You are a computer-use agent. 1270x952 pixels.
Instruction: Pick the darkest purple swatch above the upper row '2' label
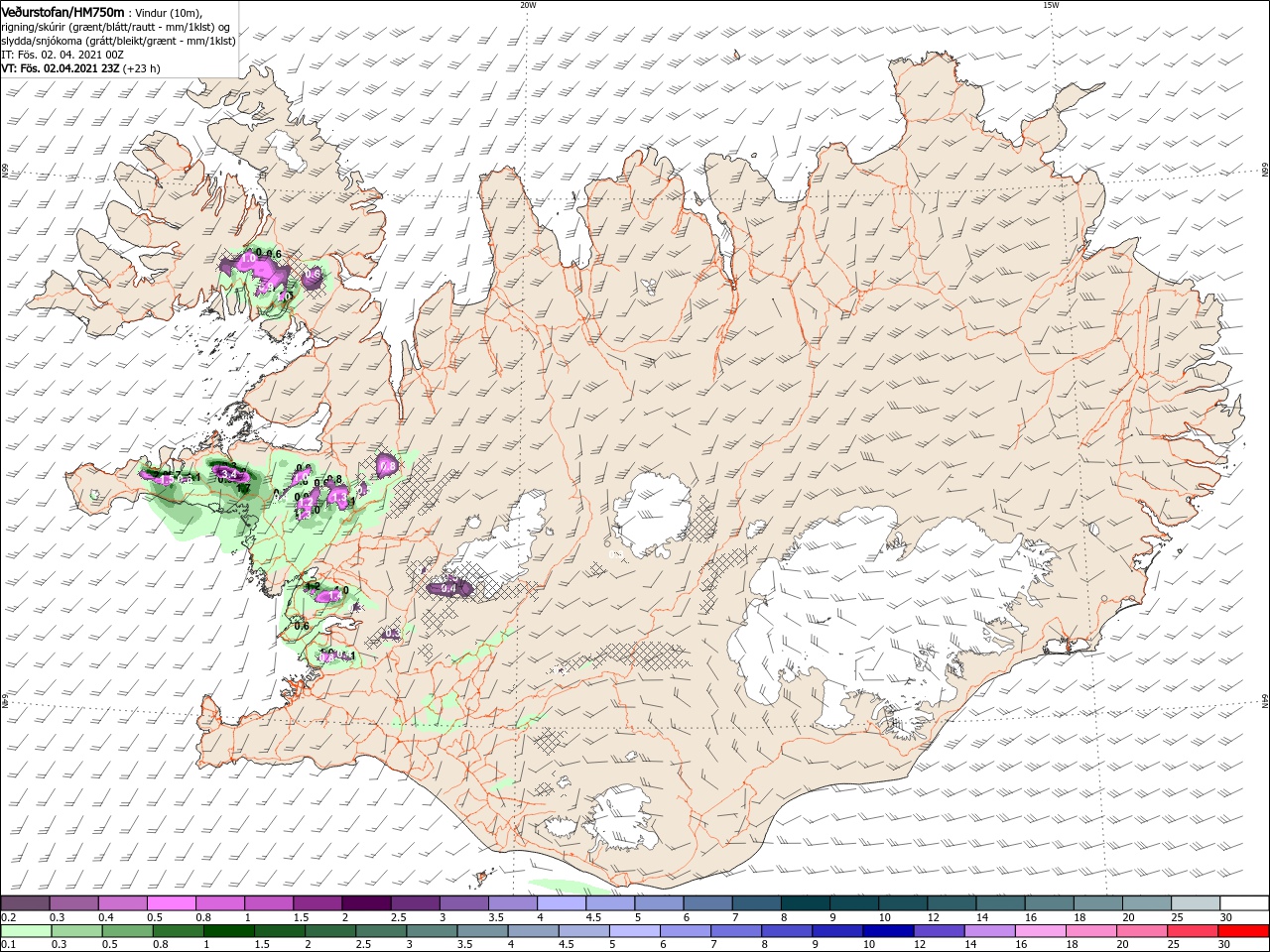tap(366, 903)
